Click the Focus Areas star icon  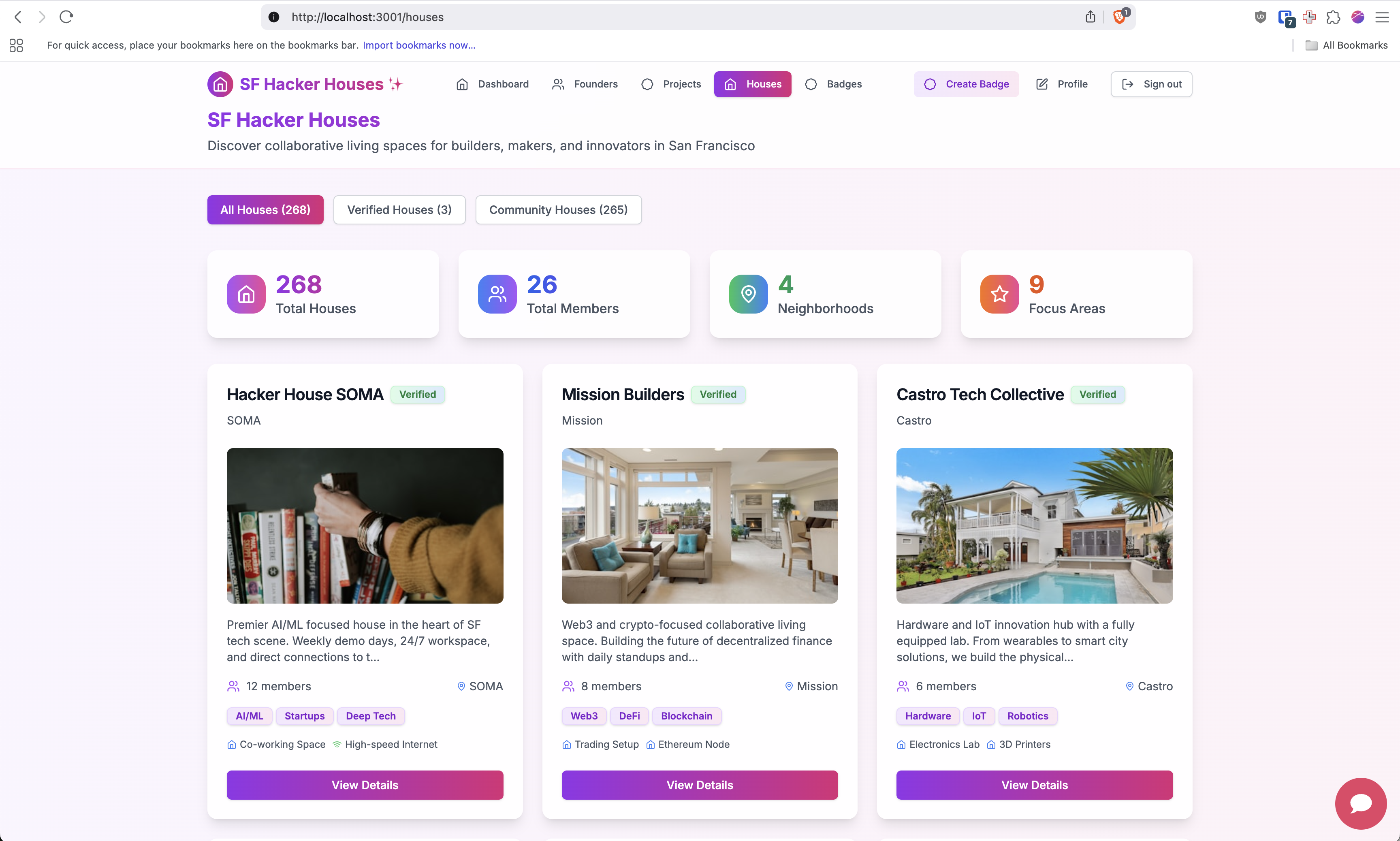click(999, 294)
